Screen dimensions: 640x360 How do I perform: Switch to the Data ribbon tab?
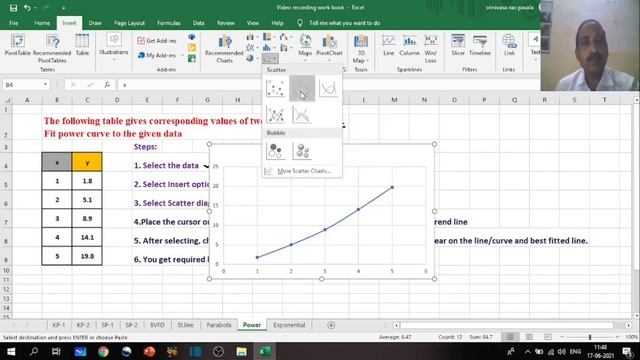click(198, 23)
